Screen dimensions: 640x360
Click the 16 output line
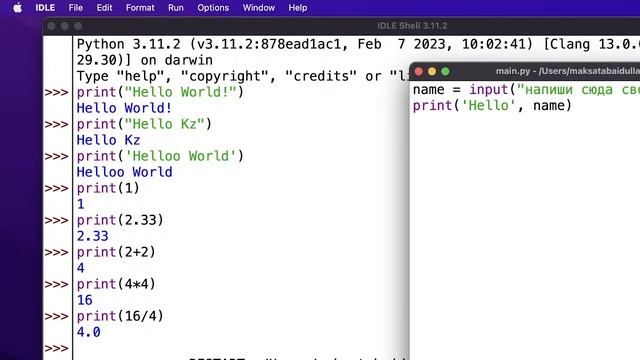click(84, 300)
